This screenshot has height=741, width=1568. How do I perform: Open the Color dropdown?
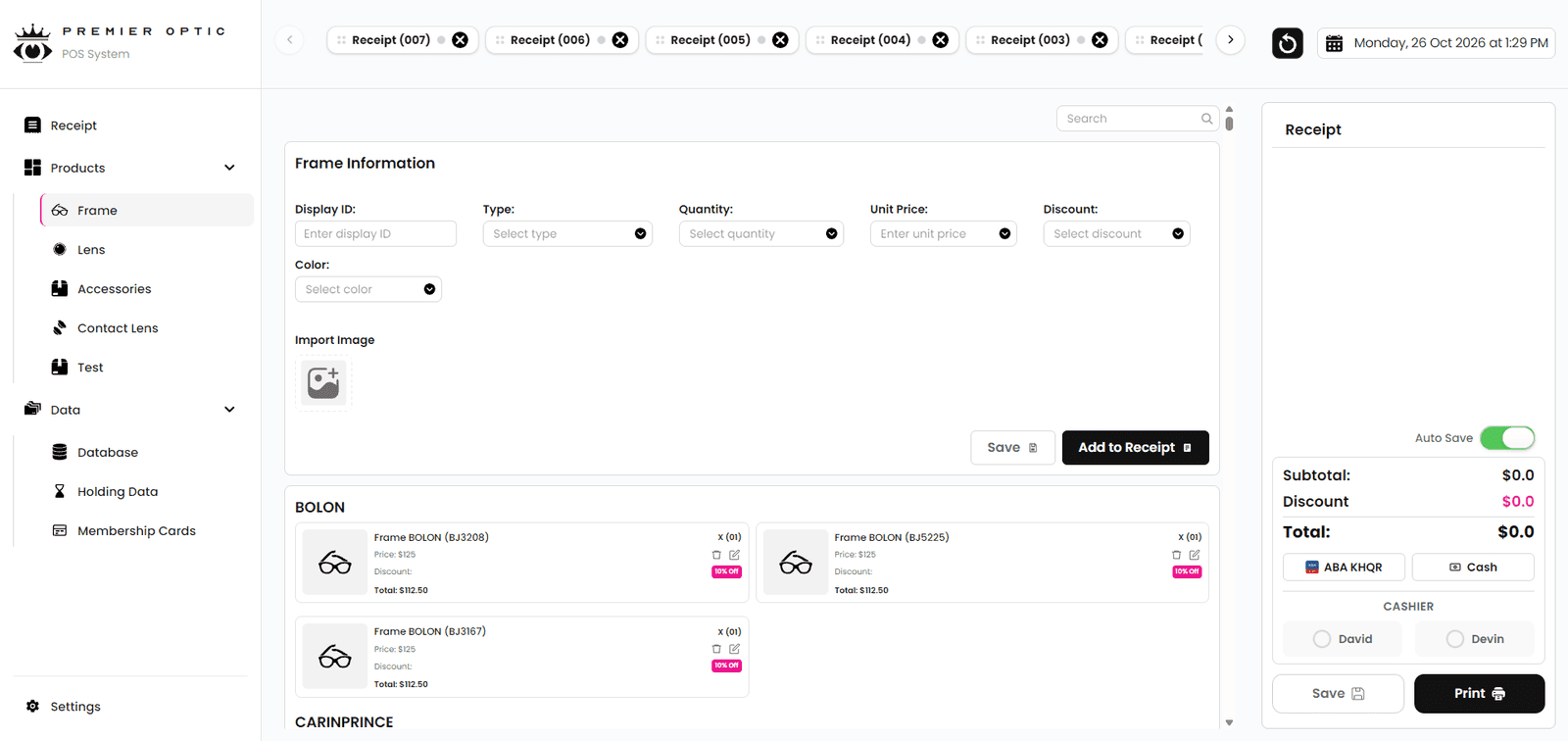[368, 289]
